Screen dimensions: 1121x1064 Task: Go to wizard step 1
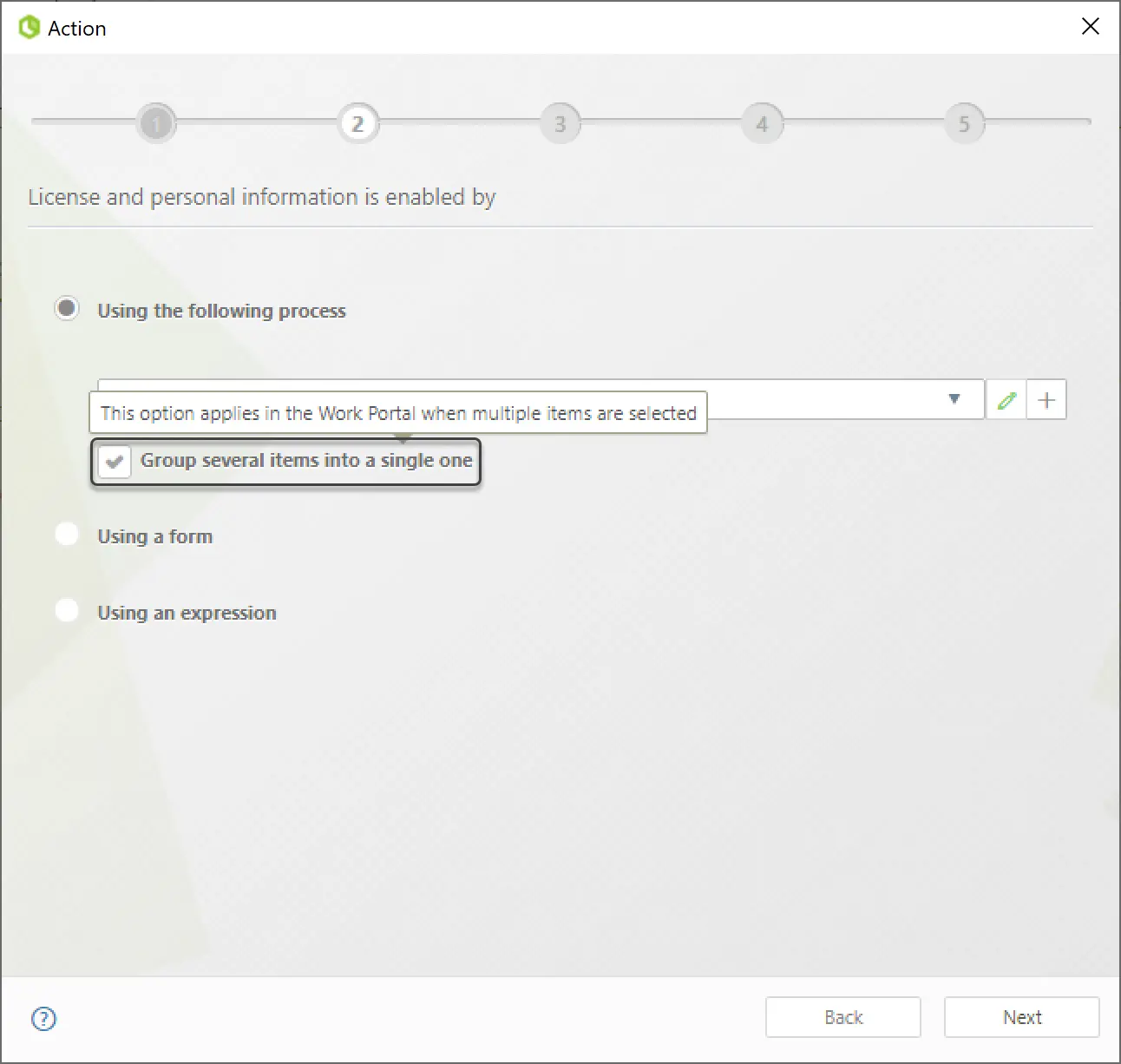click(x=156, y=124)
